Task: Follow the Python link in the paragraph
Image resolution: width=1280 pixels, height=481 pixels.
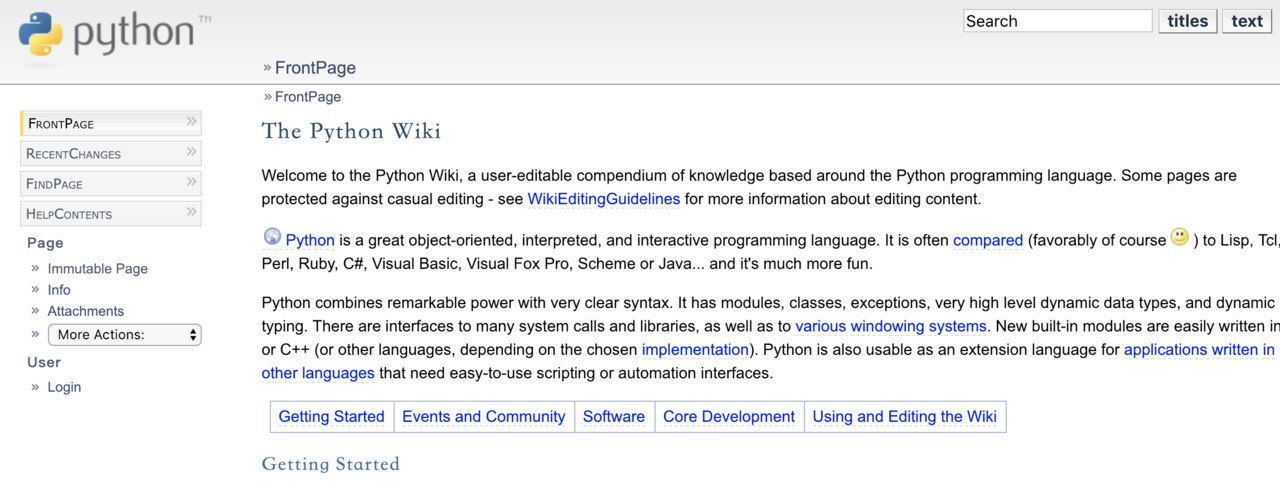Action: coord(310,241)
